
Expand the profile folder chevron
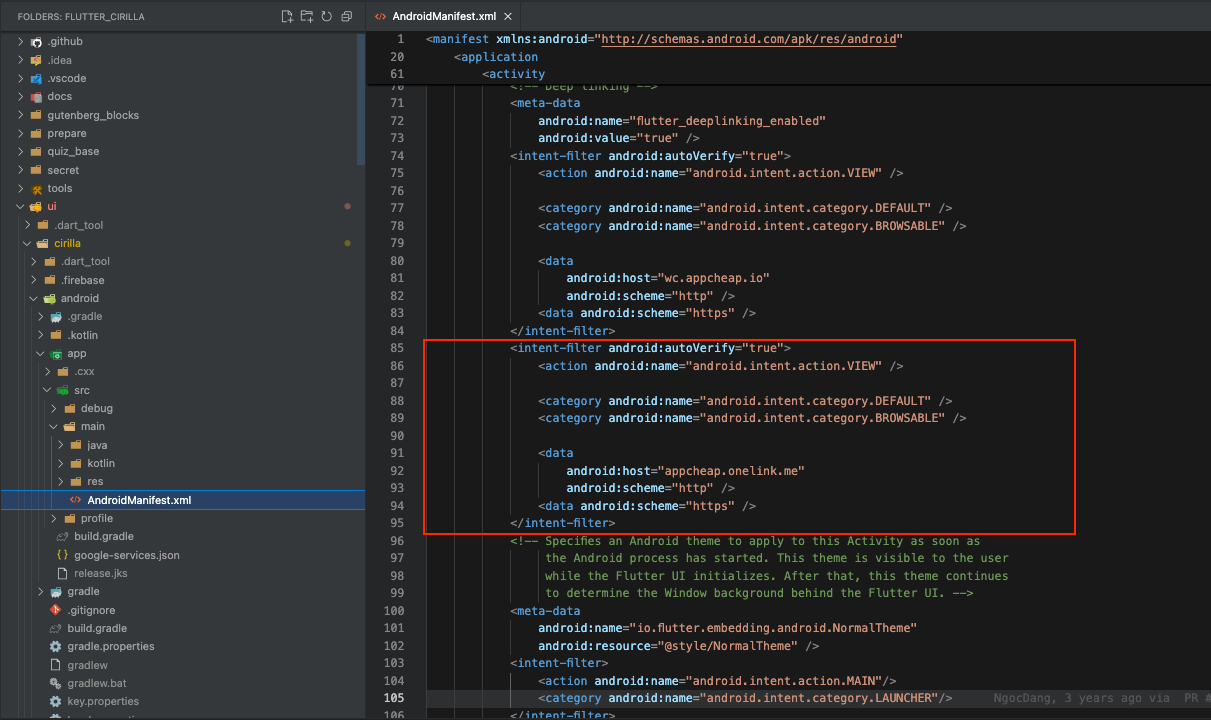(54, 518)
